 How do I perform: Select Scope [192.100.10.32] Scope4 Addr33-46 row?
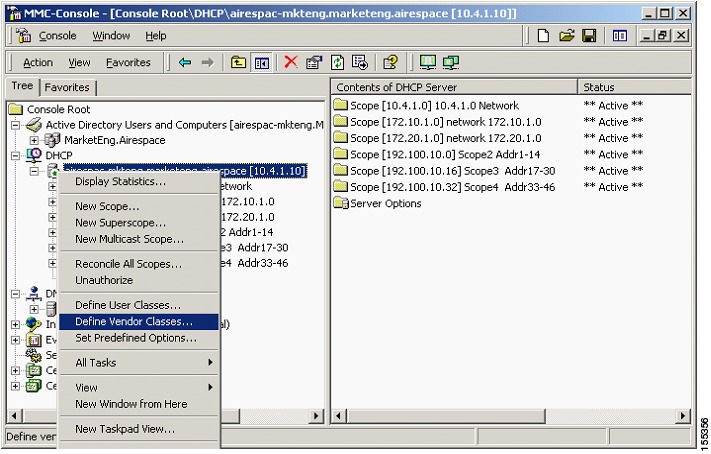453,187
